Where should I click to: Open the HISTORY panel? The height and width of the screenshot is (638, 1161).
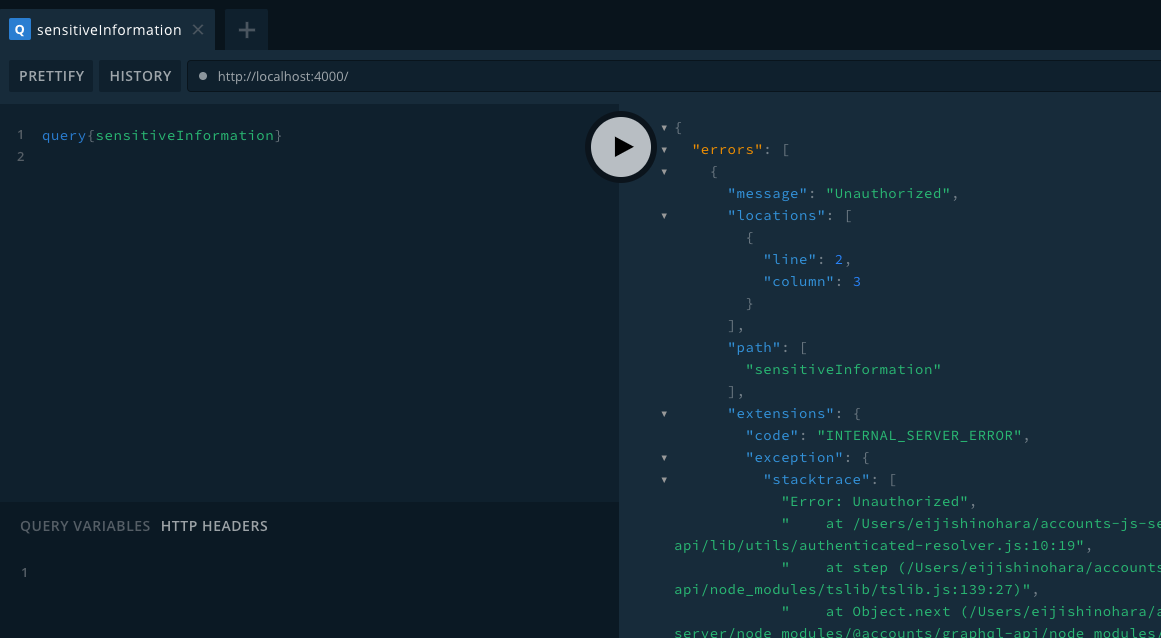[x=140, y=76]
